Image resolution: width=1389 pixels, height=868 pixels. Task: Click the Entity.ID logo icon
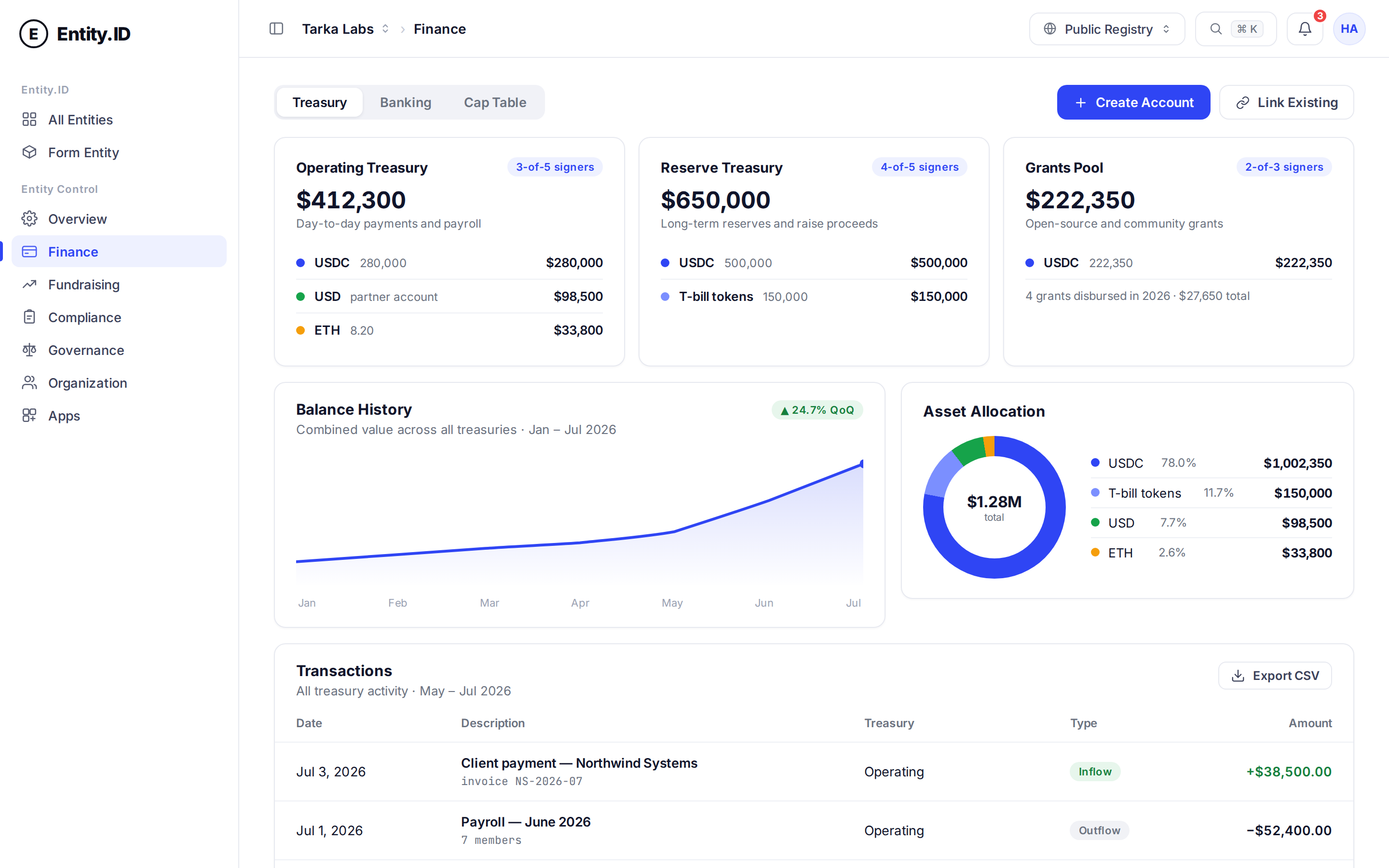33,34
